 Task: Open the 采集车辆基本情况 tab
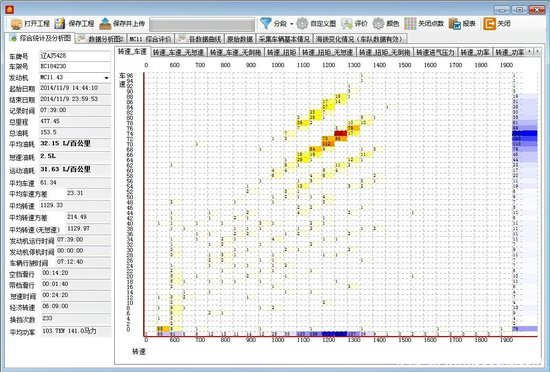coord(284,39)
